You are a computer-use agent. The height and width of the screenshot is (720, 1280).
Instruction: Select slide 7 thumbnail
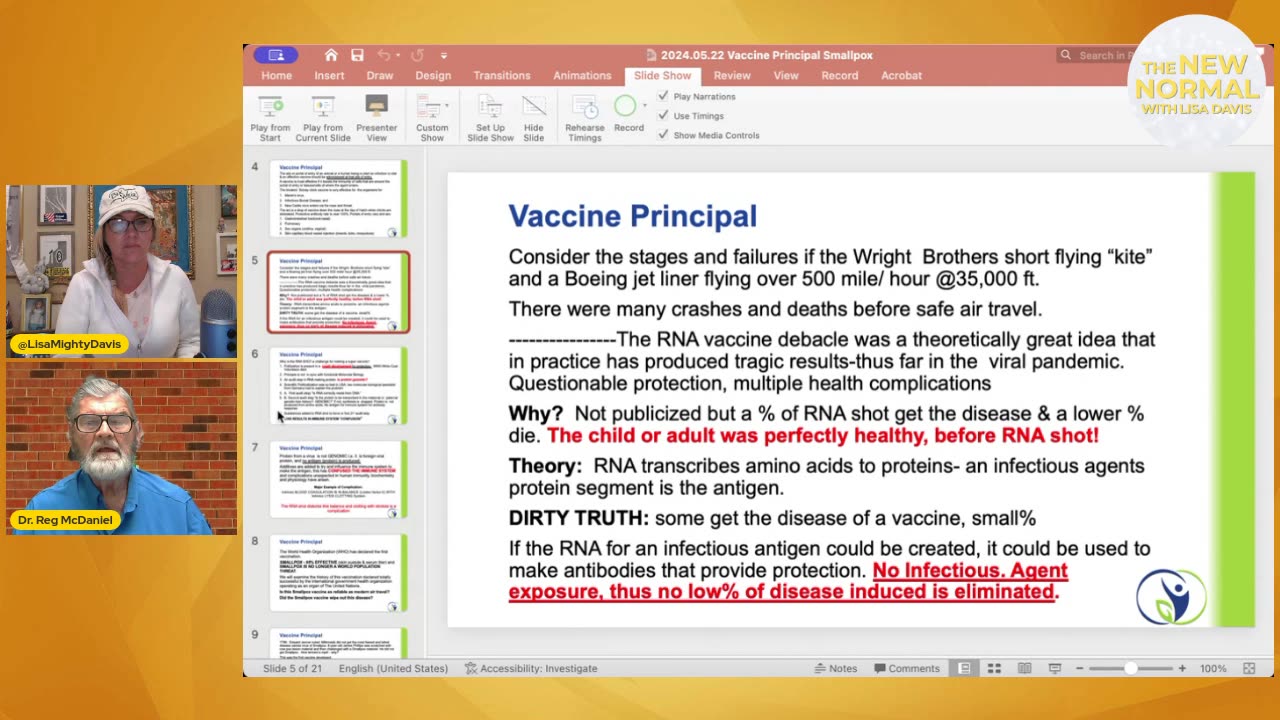tap(338, 480)
